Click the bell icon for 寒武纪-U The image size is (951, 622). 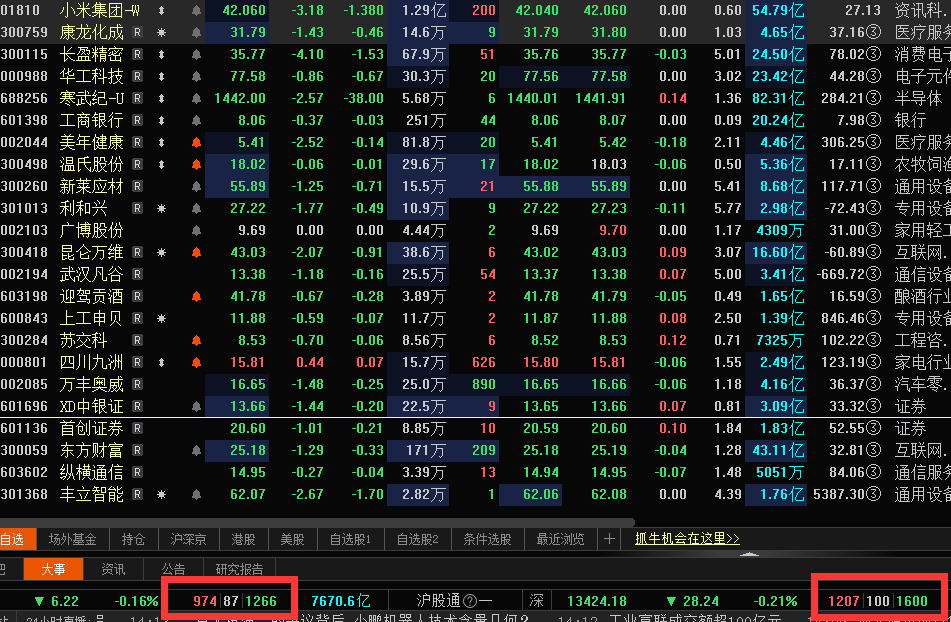point(197,98)
